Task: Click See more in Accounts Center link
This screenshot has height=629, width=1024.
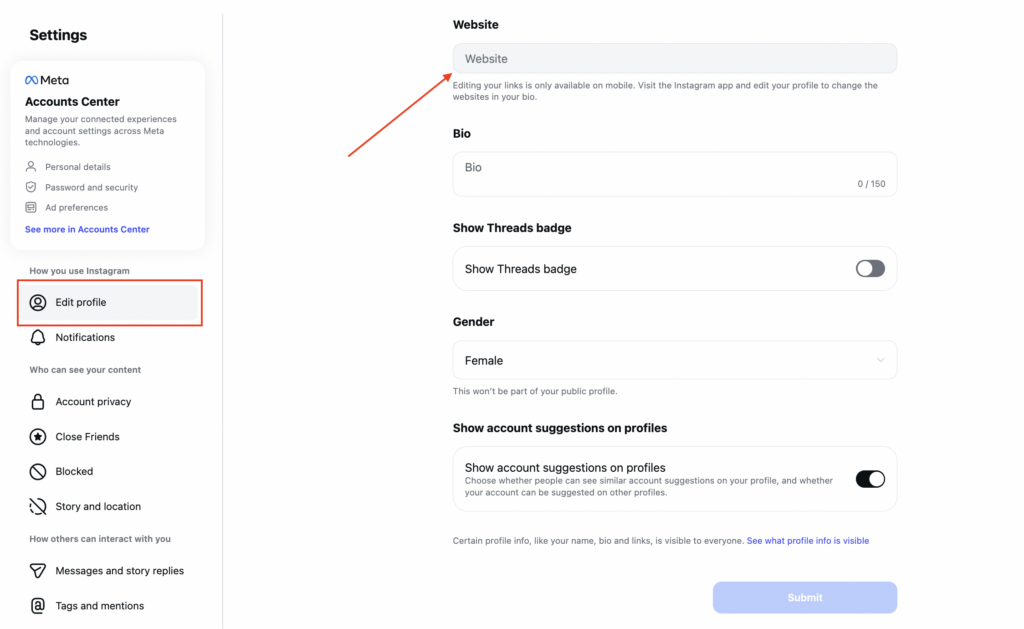Action: [87, 229]
